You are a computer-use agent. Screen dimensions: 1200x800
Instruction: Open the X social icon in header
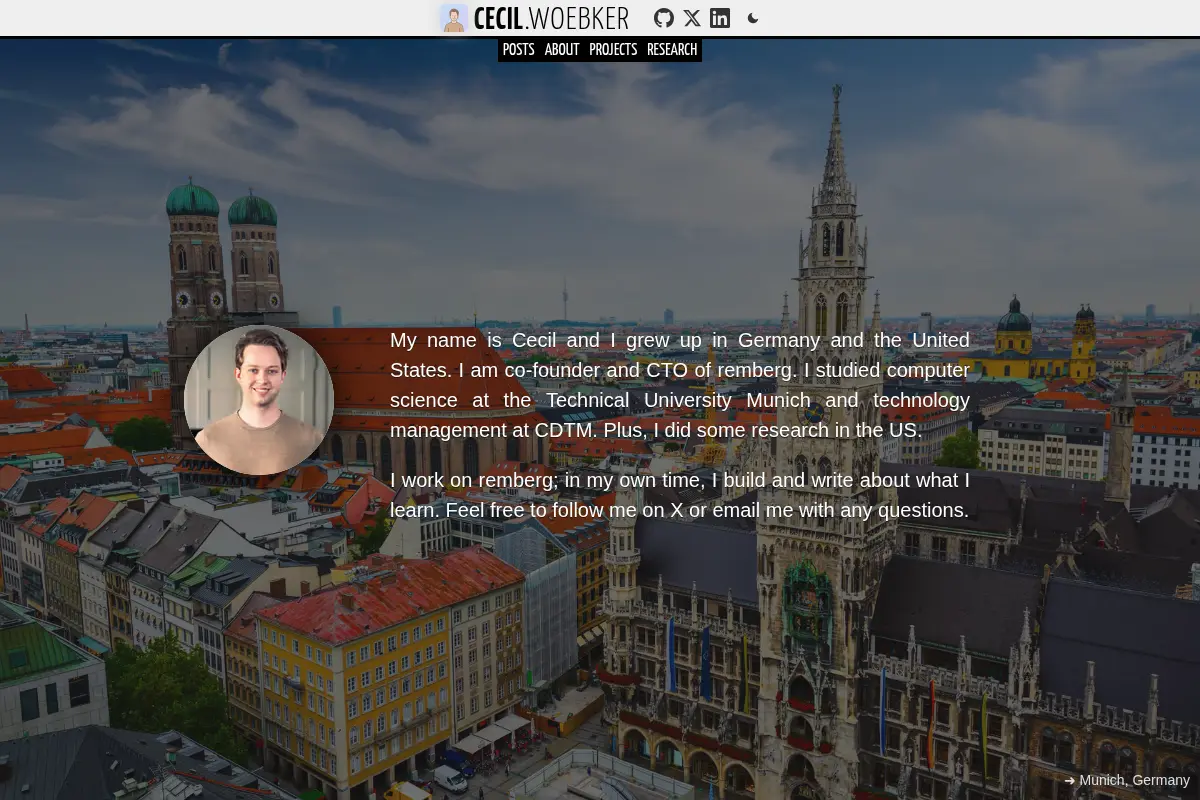click(692, 18)
